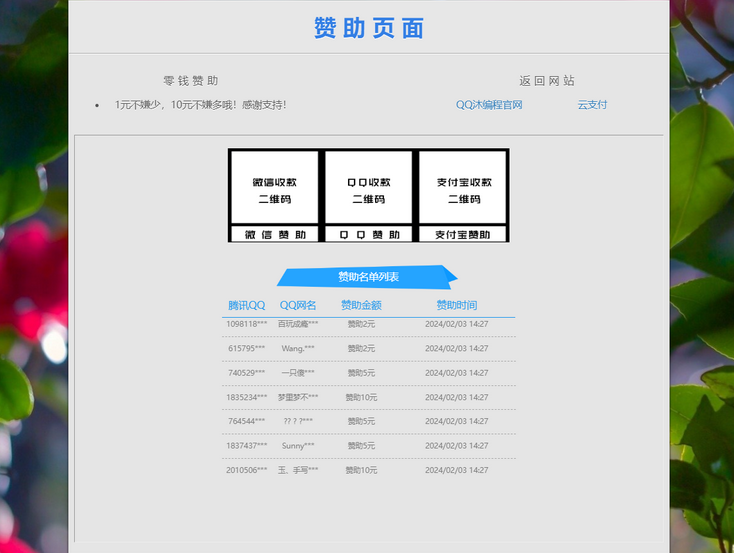Click the timestamp in the 764544 row
The width and height of the screenshot is (734, 553).
456,421
